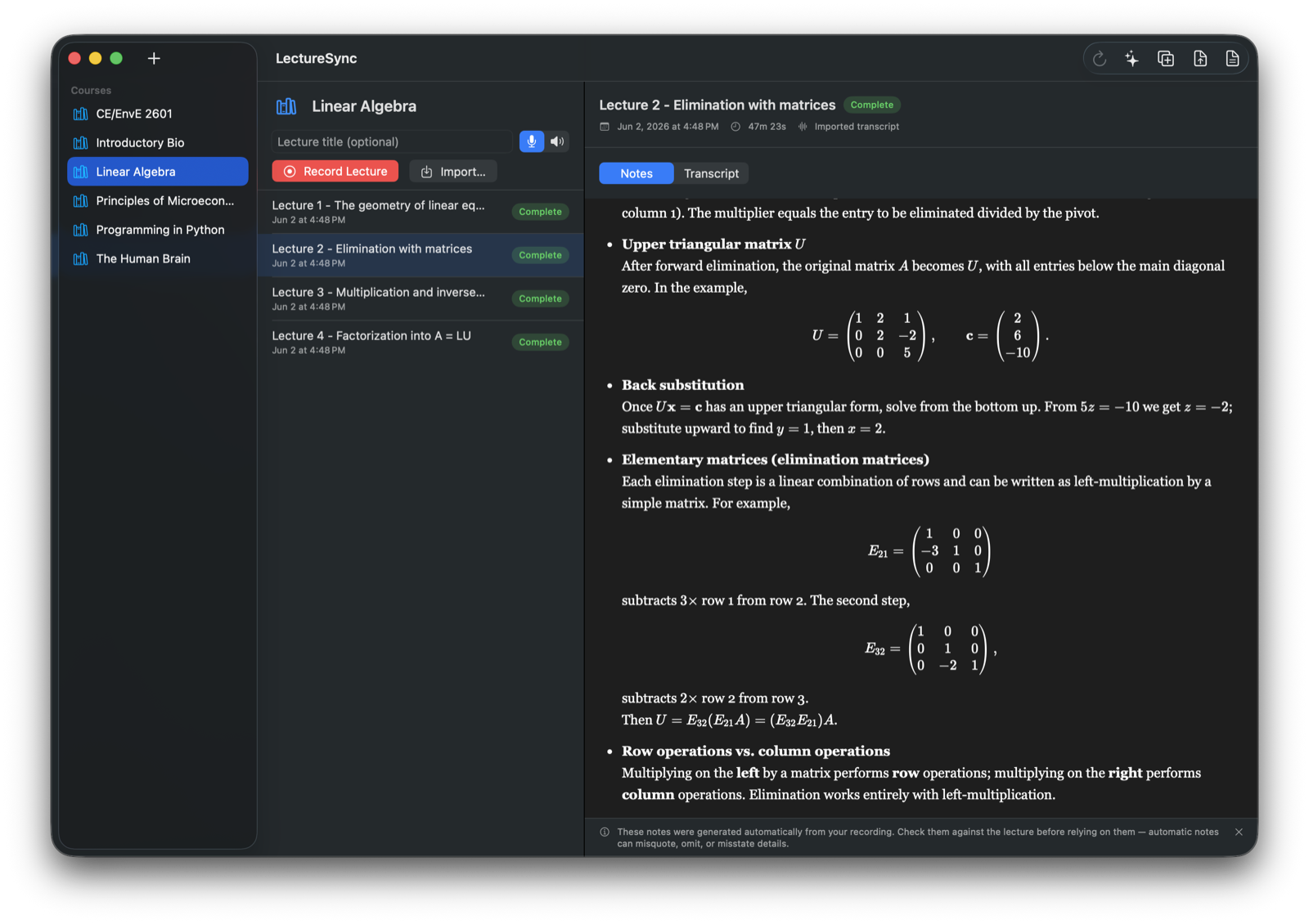Screen dimensions: 1309x924
Task: Click the Programming in Python course icon
Action: (x=80, y=230)
